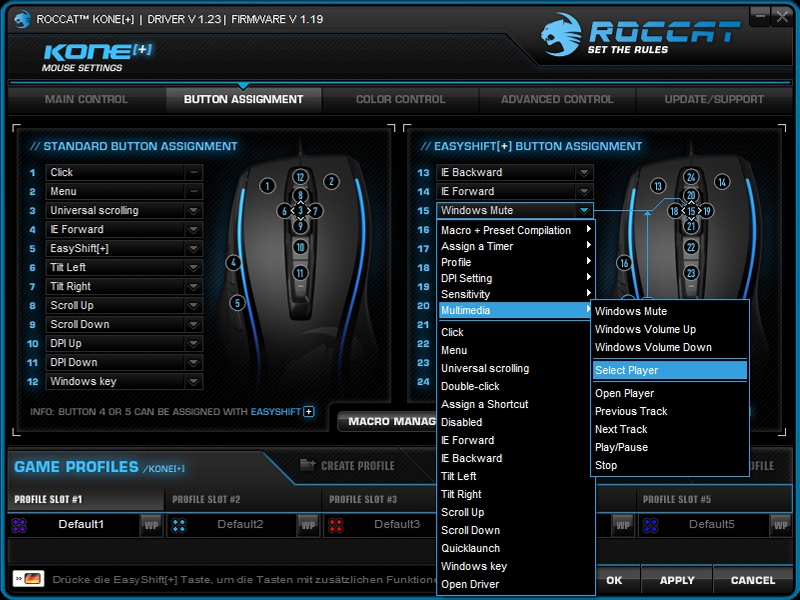
Task: Click marker 16 on EasyShift mouse diagram
Action: tap(624, 263)
